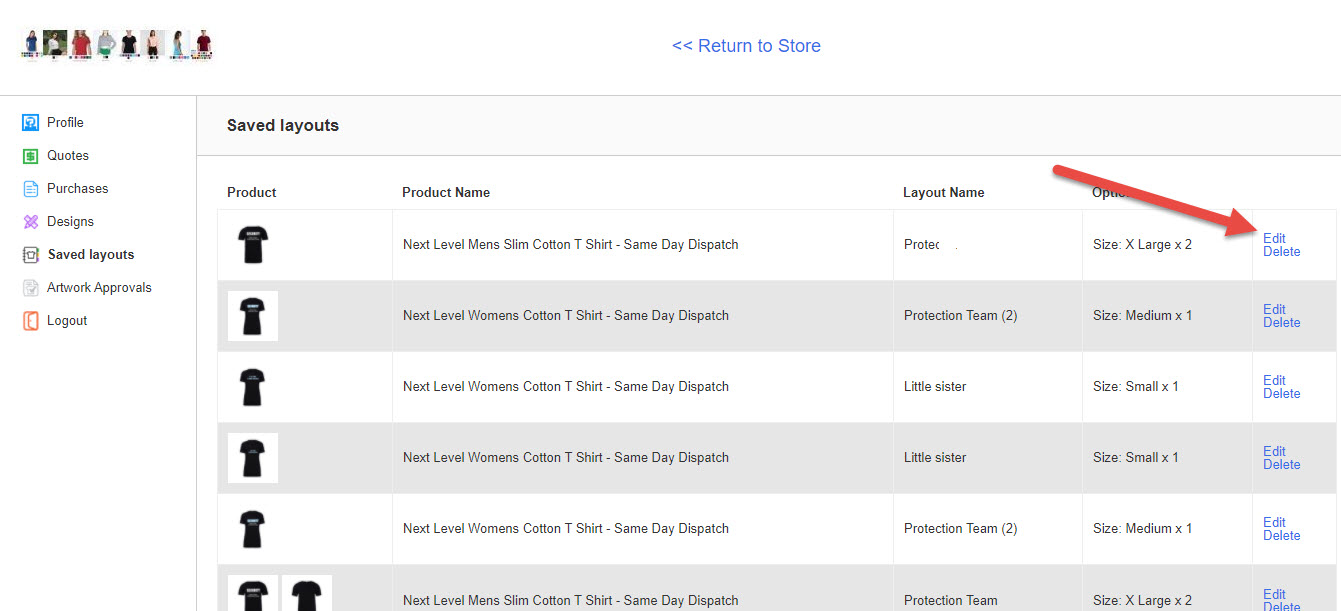Click the first row black T-shirt thumbnail
This screenshot has width=1341, height=611.
click(252, 245)
